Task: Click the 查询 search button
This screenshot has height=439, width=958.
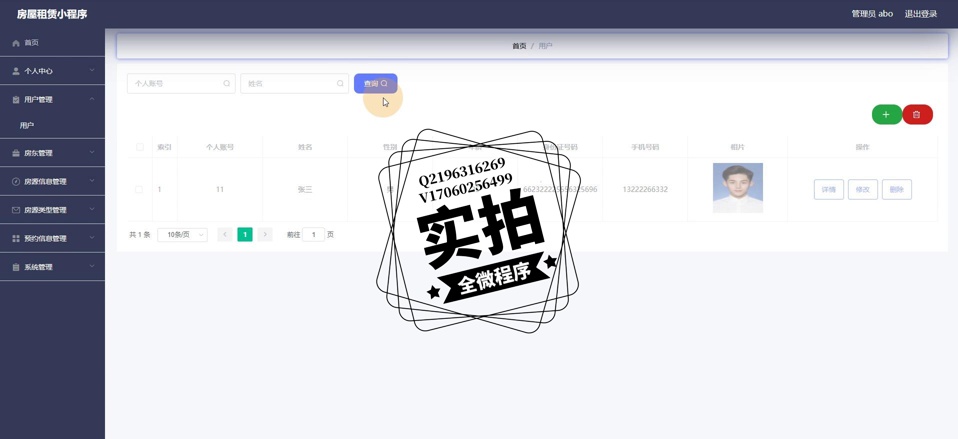Action: (375, 84)
